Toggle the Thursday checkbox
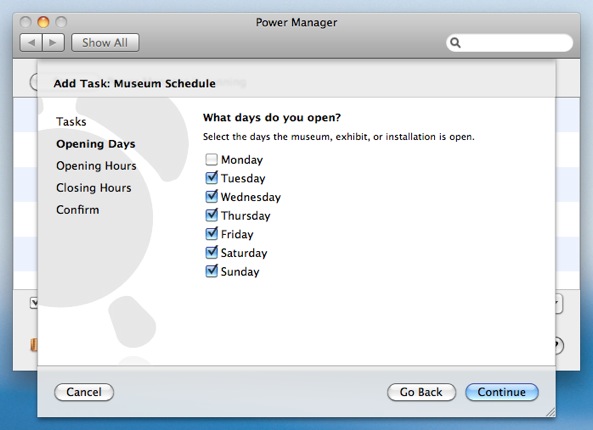The height and width of the screenshot is (430, 593). click(x=211, y=215)
